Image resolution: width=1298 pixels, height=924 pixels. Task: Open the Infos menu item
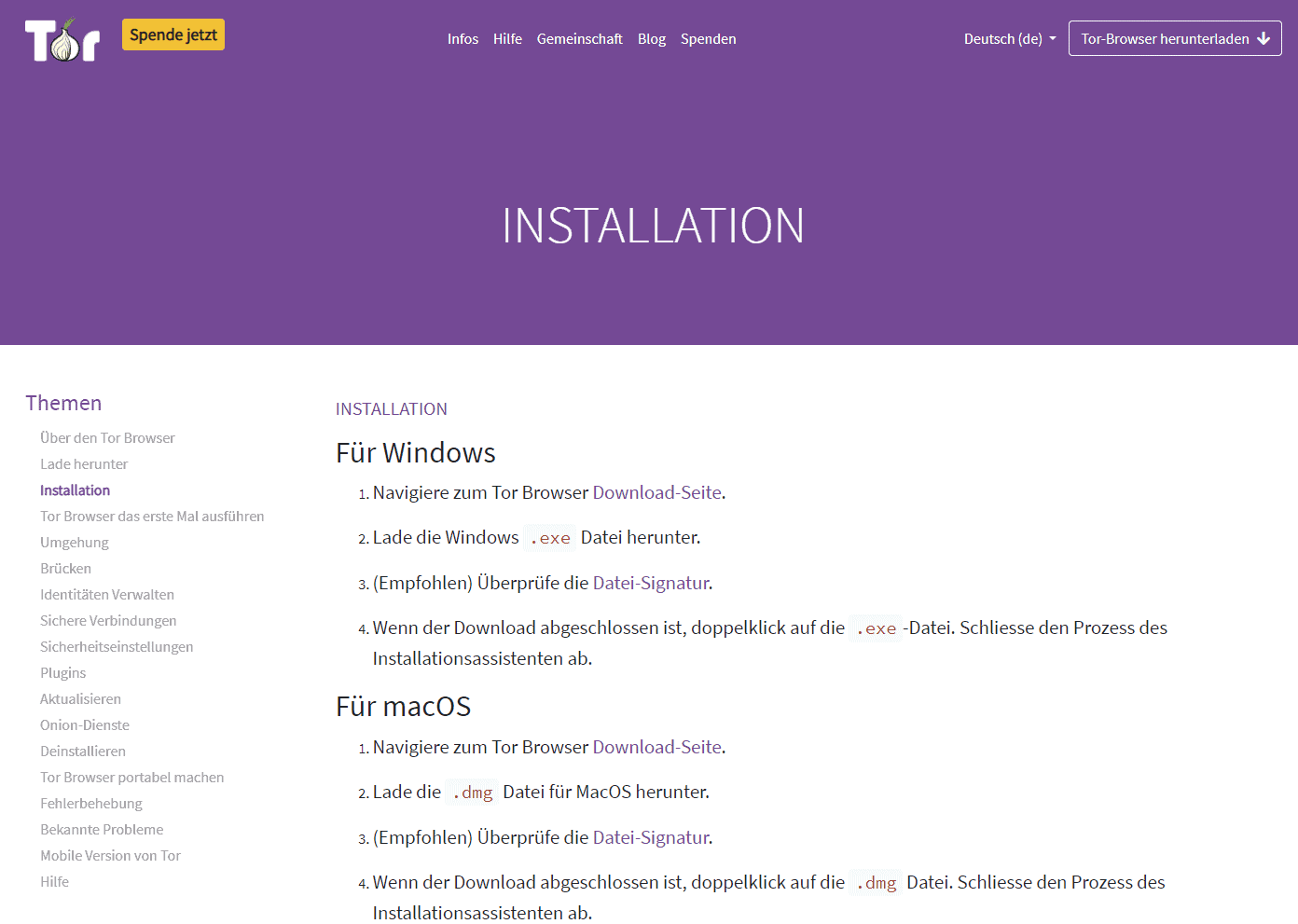click(x=463, y=39)
